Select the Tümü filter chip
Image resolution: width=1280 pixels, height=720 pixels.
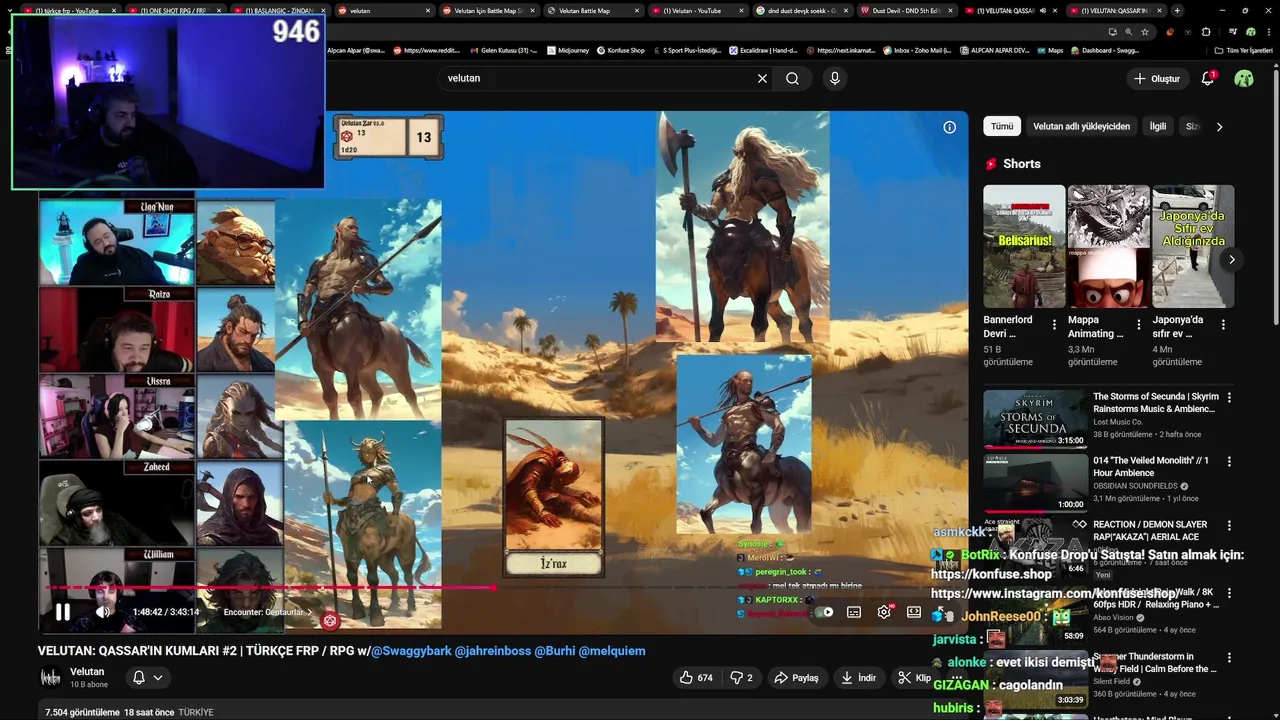(1002, 127)
